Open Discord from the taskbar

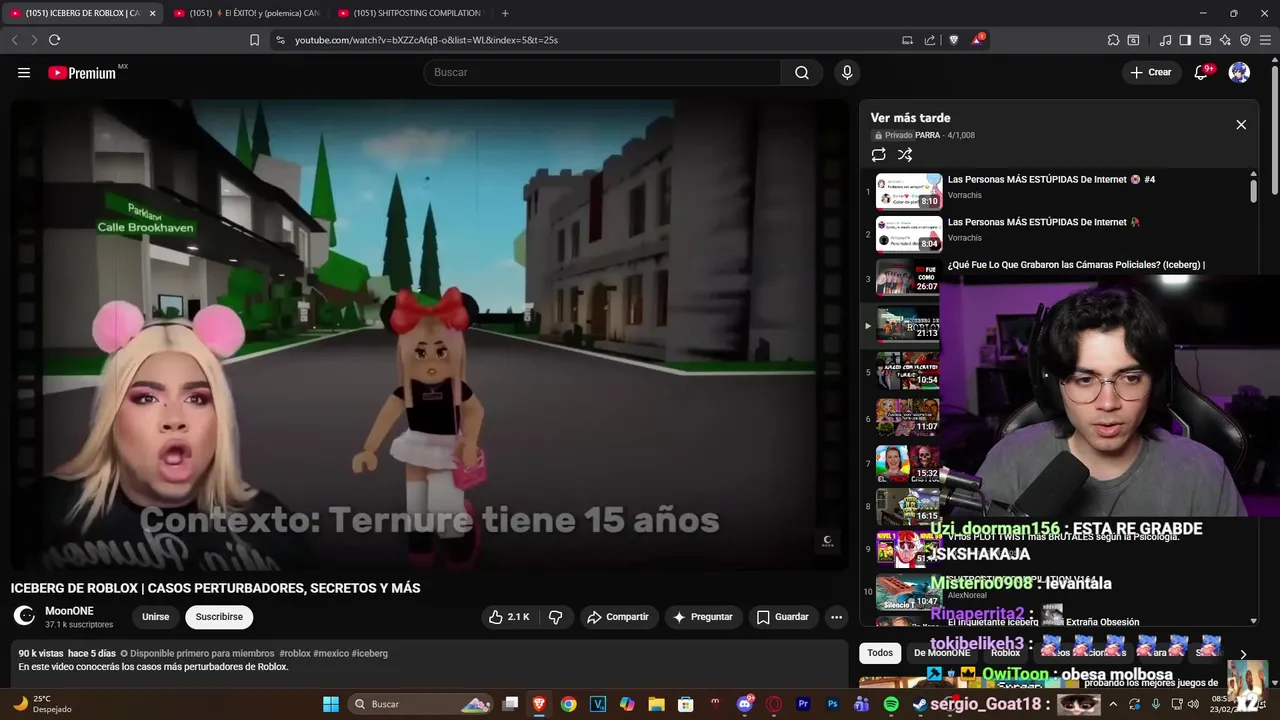point(744,704)
